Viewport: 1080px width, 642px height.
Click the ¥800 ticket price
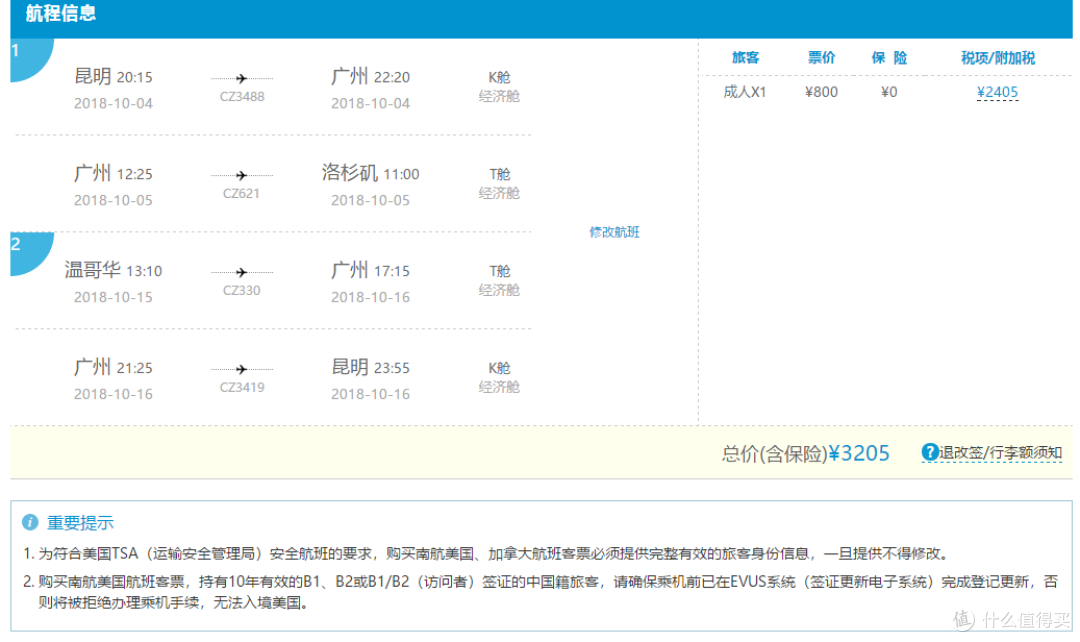coord(821,92)
